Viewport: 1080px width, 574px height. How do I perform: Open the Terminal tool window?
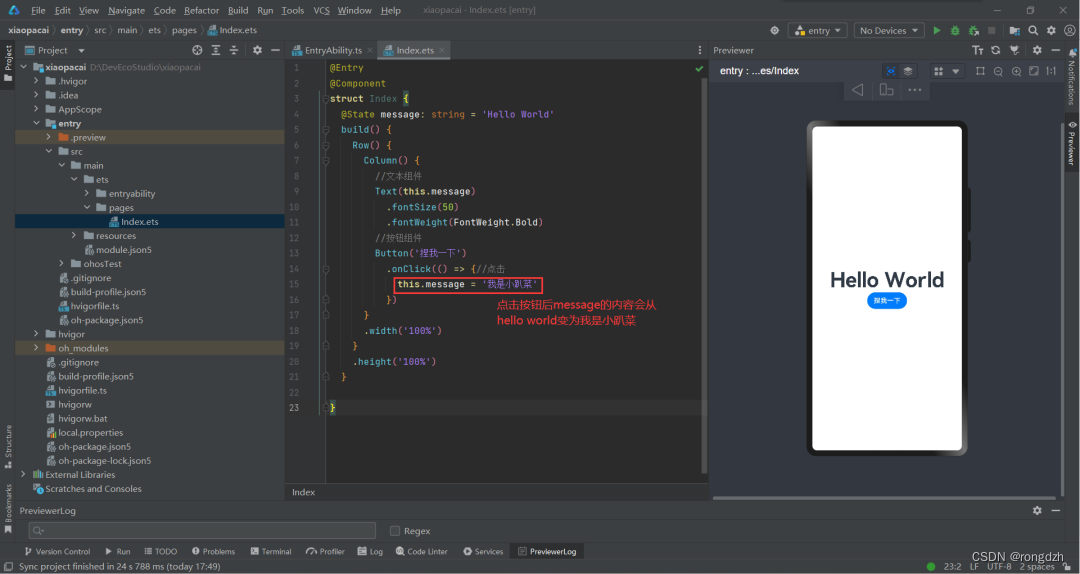(x=271, y=551)
